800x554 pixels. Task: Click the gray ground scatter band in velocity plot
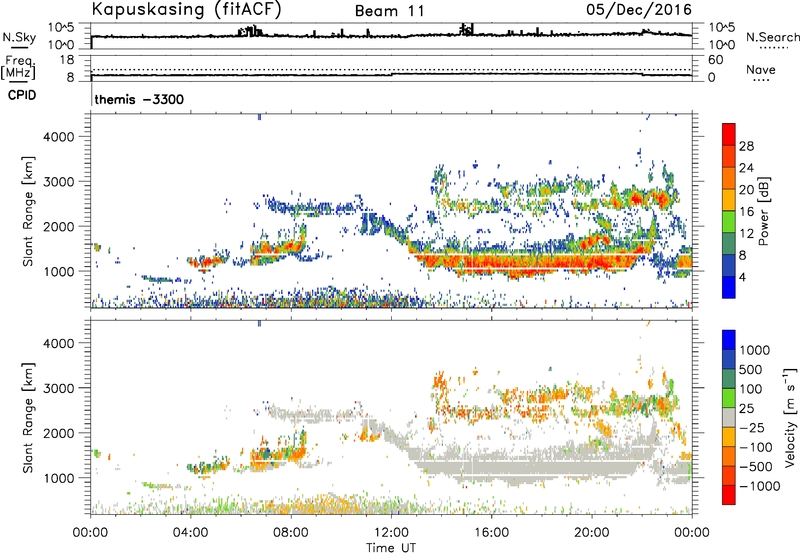[526, 467]
